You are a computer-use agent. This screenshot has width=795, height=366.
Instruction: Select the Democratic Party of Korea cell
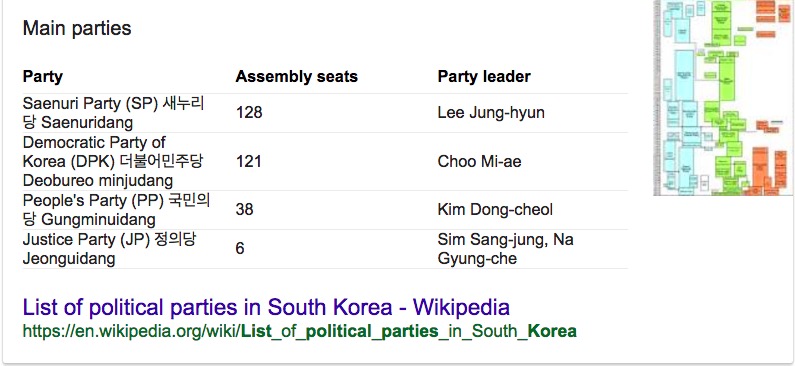pos(113,161)
